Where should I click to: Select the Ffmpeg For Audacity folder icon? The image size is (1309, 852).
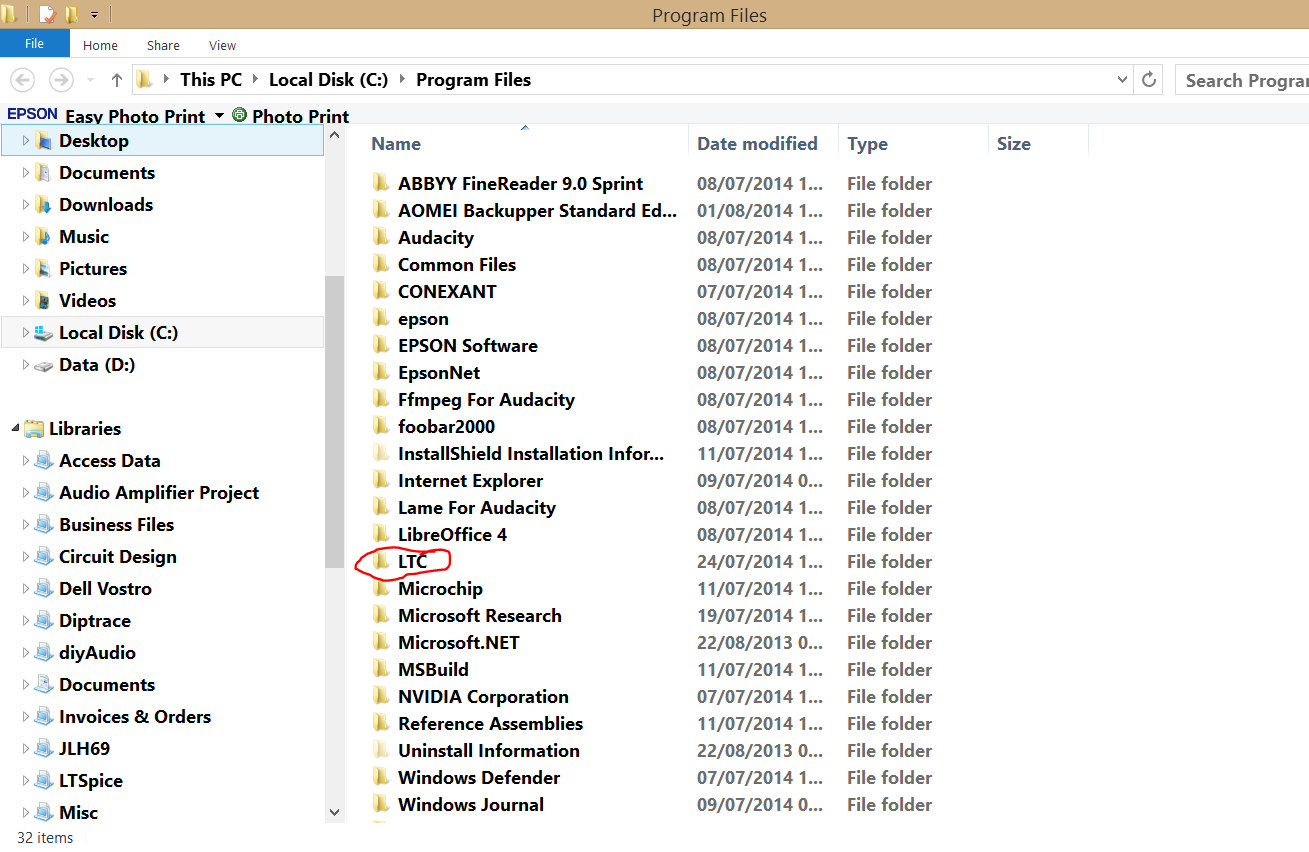(380, 399)
